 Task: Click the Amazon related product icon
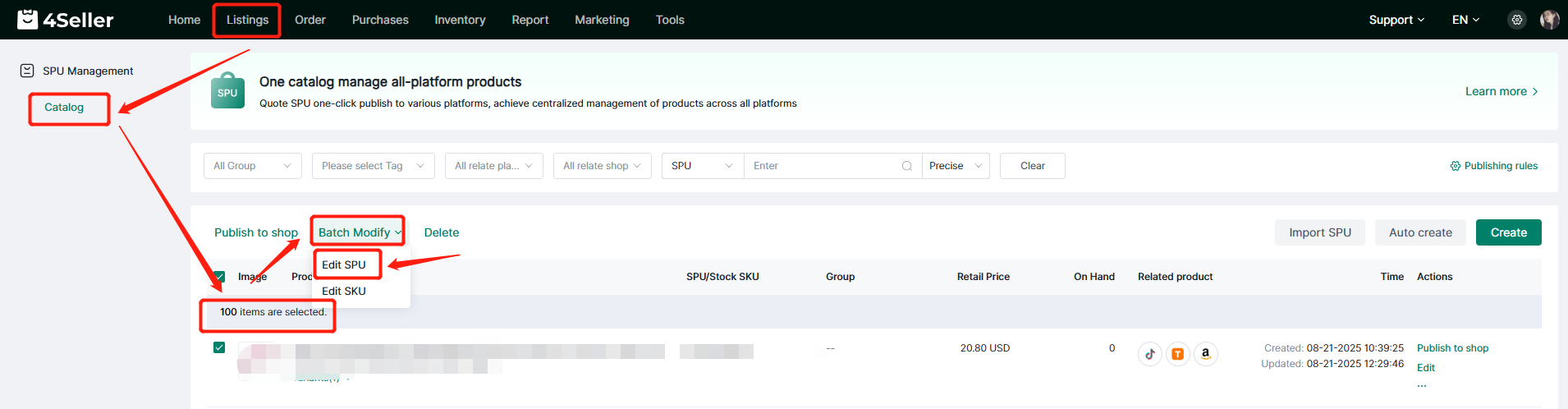1206,354
